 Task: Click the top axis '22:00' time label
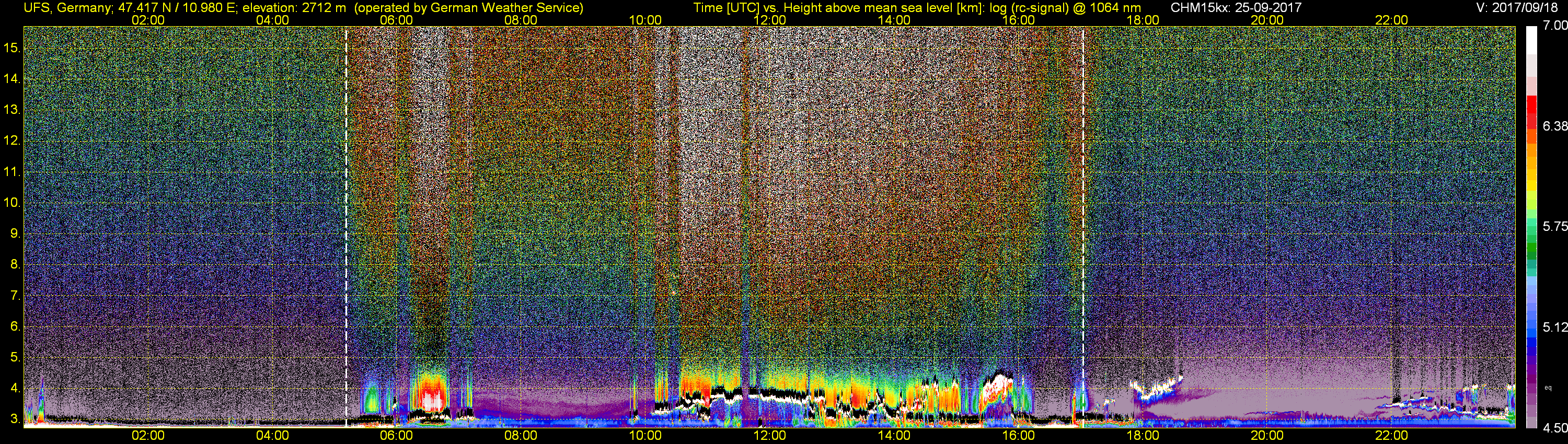pos(1391,20)
